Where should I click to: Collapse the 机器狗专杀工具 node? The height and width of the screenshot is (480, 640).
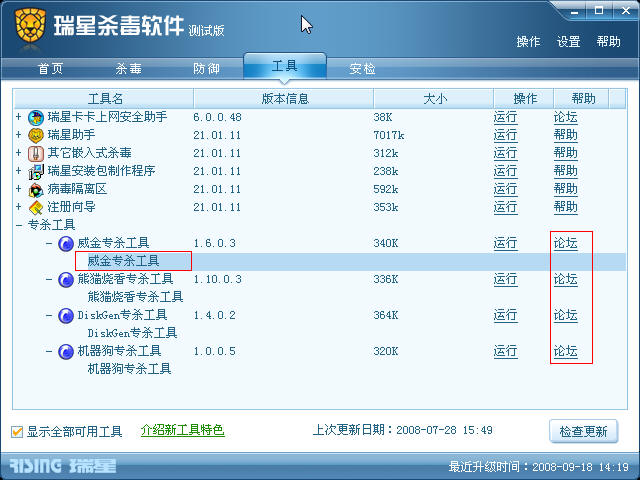49,351
